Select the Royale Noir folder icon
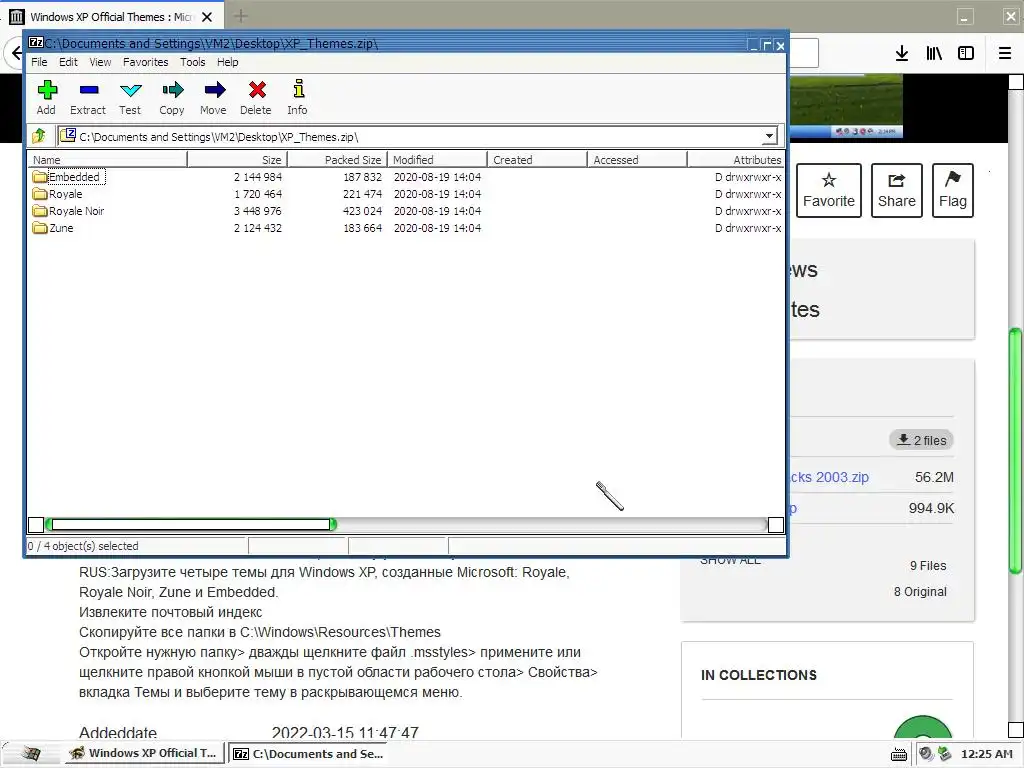The image size is (1024, 768). (x=40, y=211)
